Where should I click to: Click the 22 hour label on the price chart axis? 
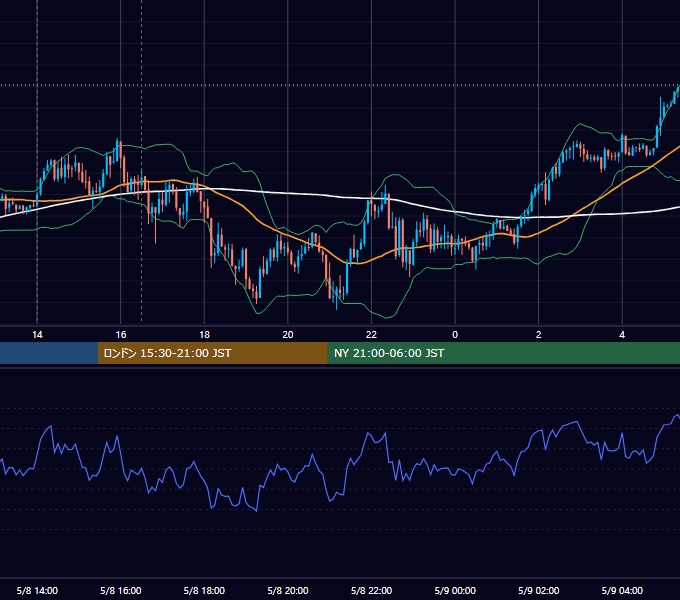coord(371,335)
